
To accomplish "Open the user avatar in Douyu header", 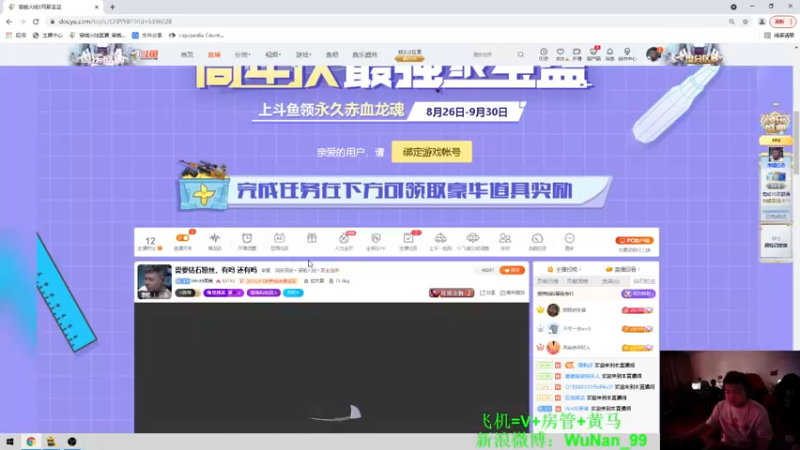I will 653,54.
